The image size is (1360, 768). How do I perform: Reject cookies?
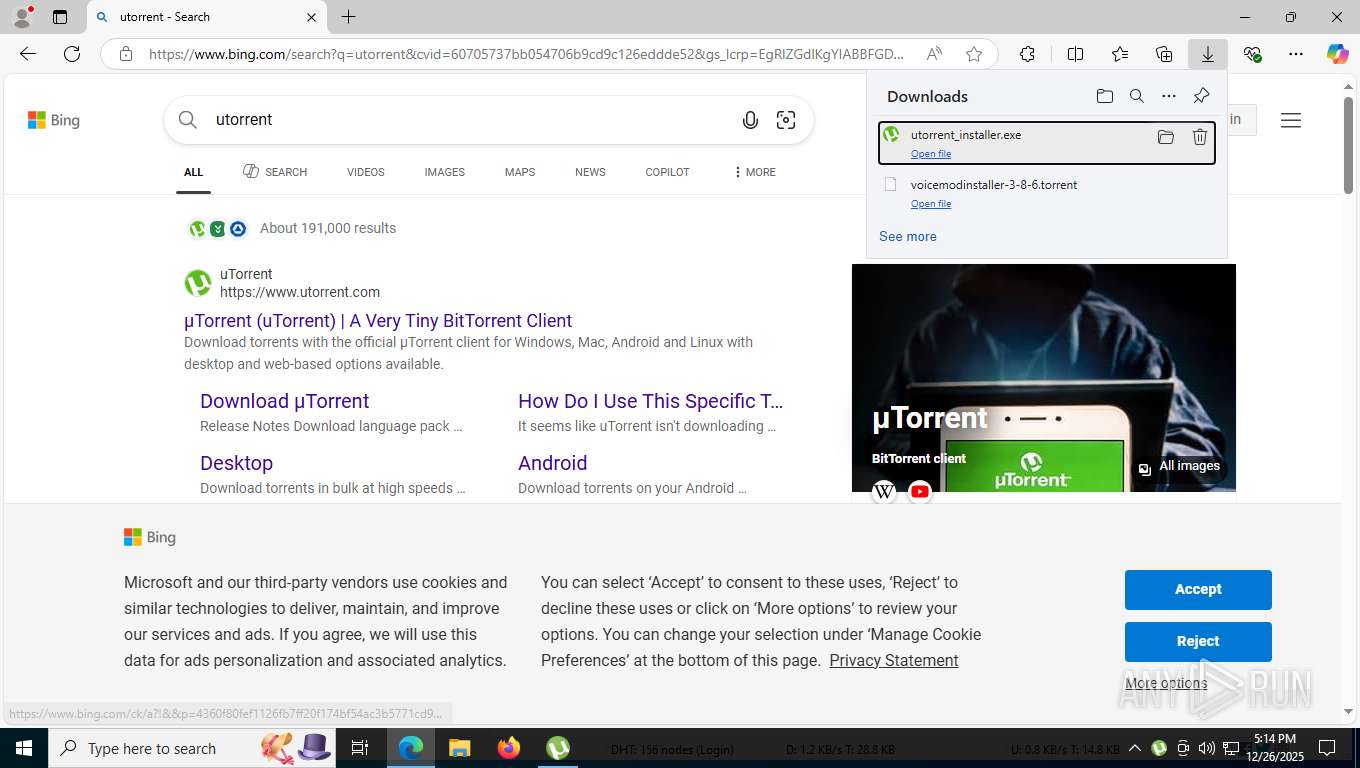[1198, 641]
